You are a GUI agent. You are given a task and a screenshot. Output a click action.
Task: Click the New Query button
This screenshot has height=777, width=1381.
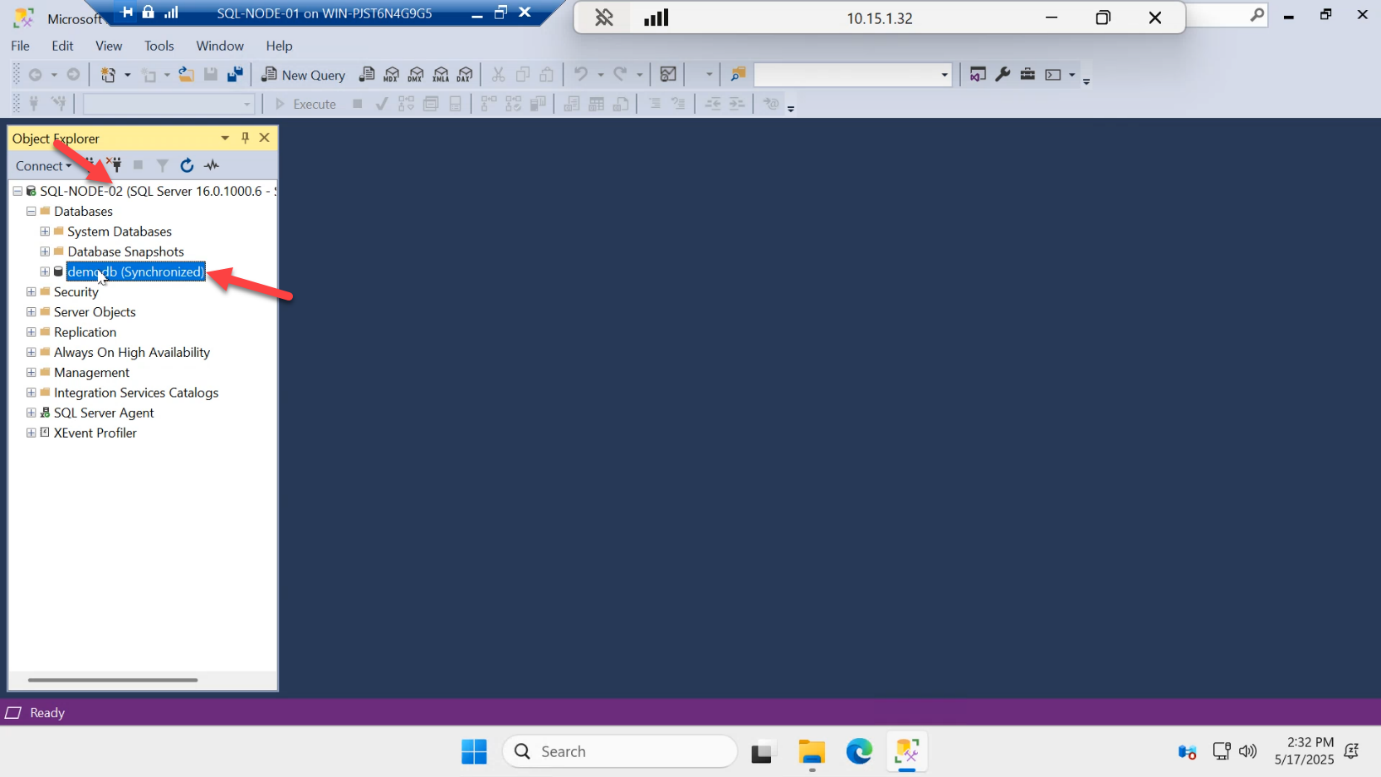tap(303, 75)
